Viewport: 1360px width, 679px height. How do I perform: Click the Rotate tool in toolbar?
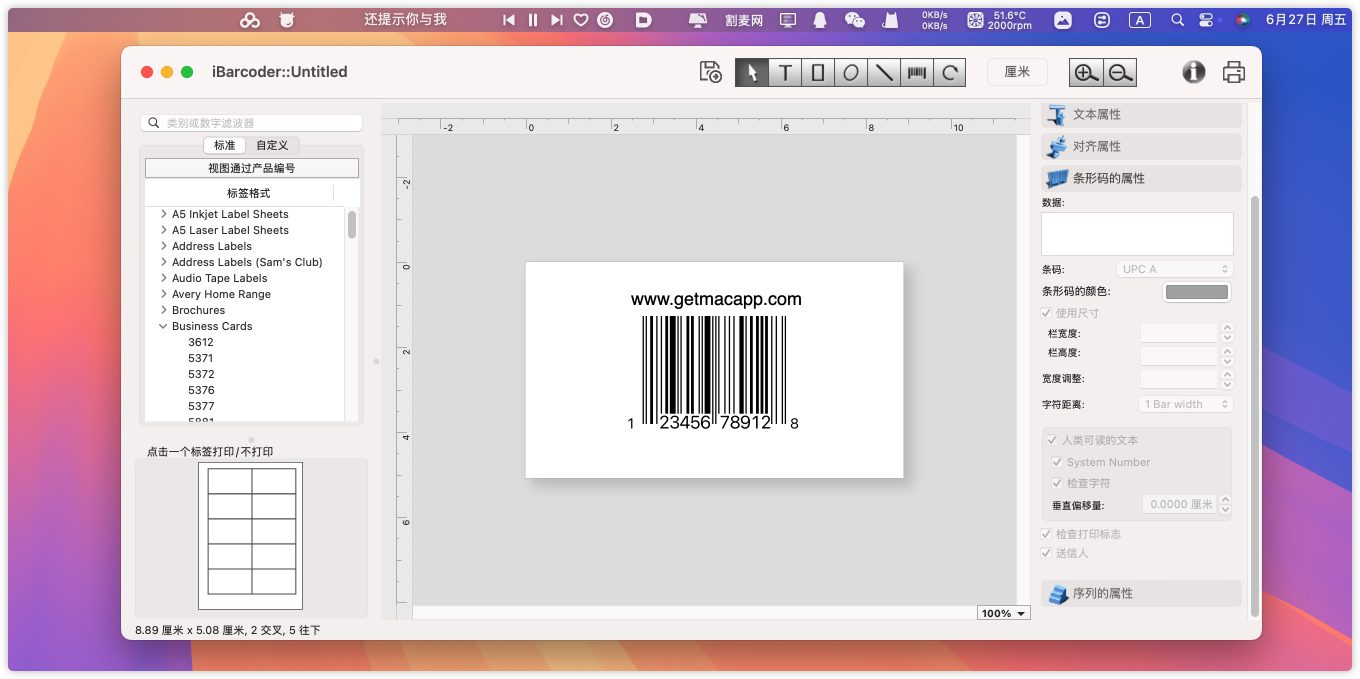coord(950,72)
